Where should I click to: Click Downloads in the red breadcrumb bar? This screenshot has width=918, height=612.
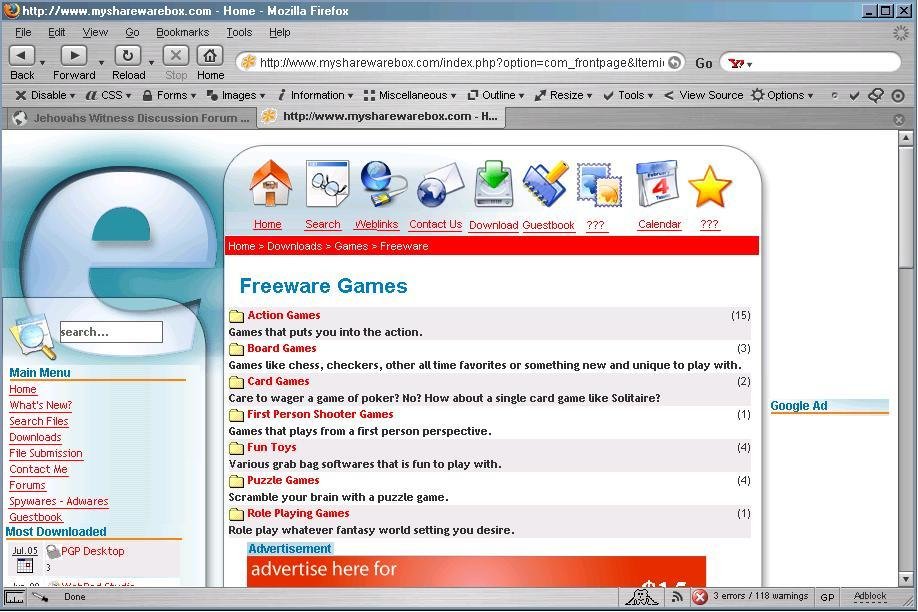[294, 247]
